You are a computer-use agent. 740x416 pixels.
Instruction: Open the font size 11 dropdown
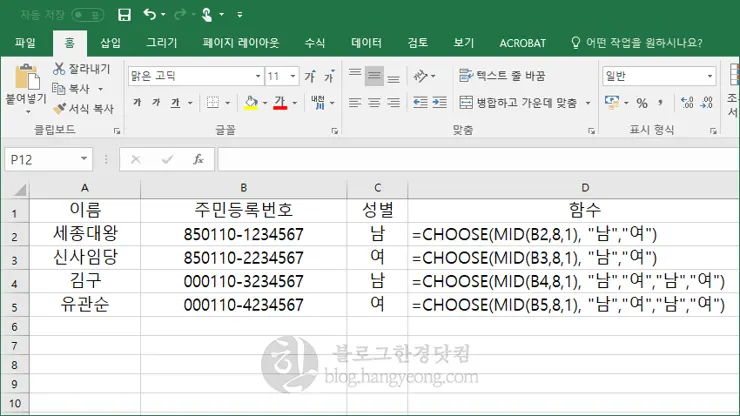tap(293, 76)
